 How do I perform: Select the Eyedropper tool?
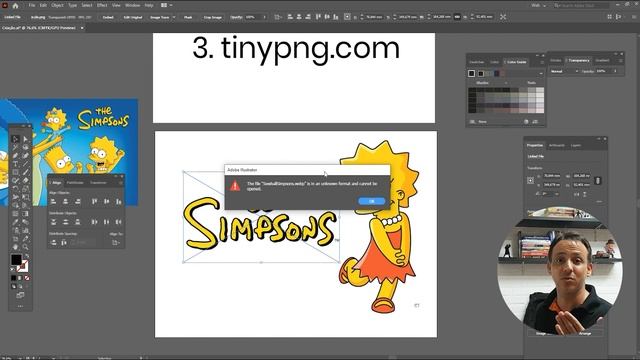click(16, 222)
